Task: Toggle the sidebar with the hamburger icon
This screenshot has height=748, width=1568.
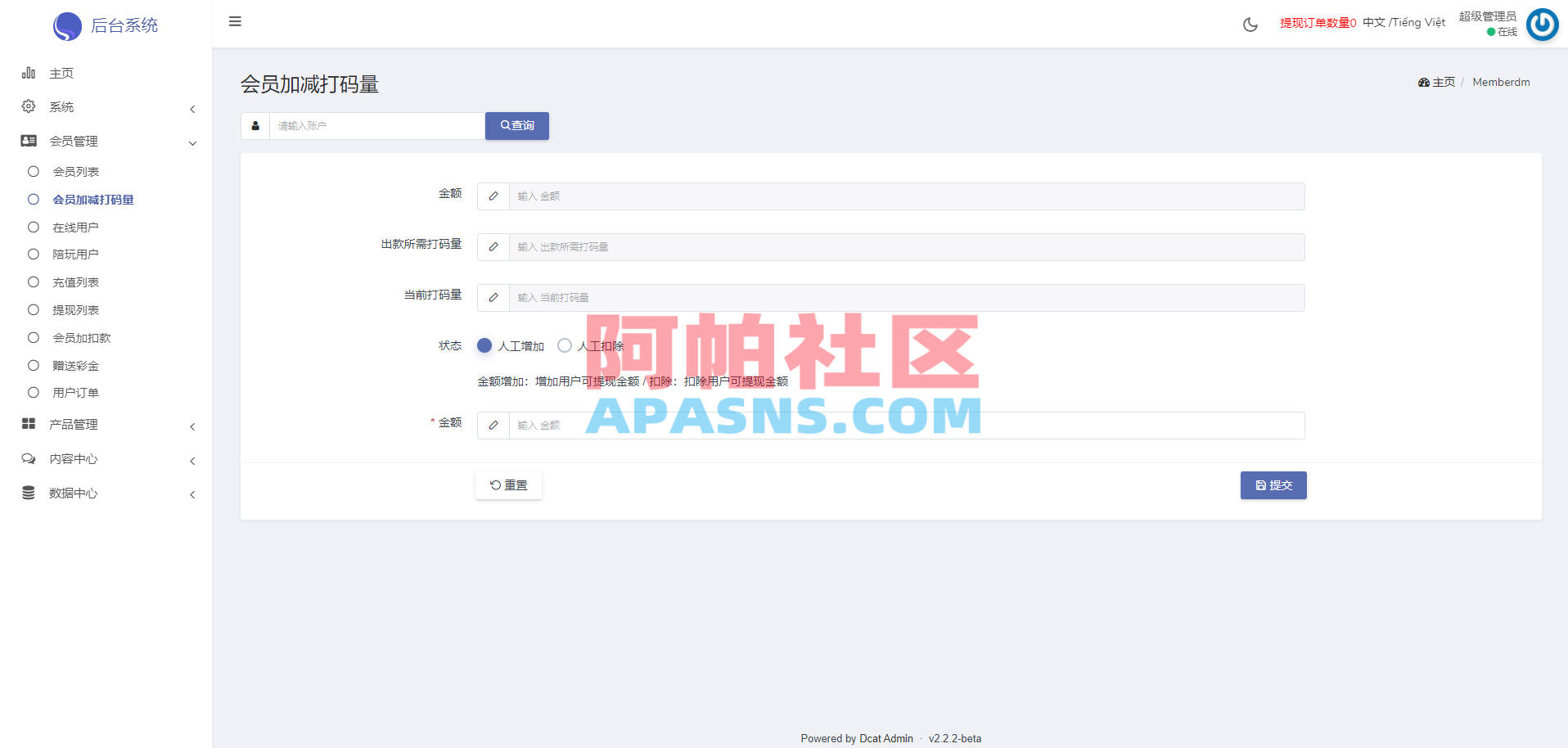Action: [235, 22]
